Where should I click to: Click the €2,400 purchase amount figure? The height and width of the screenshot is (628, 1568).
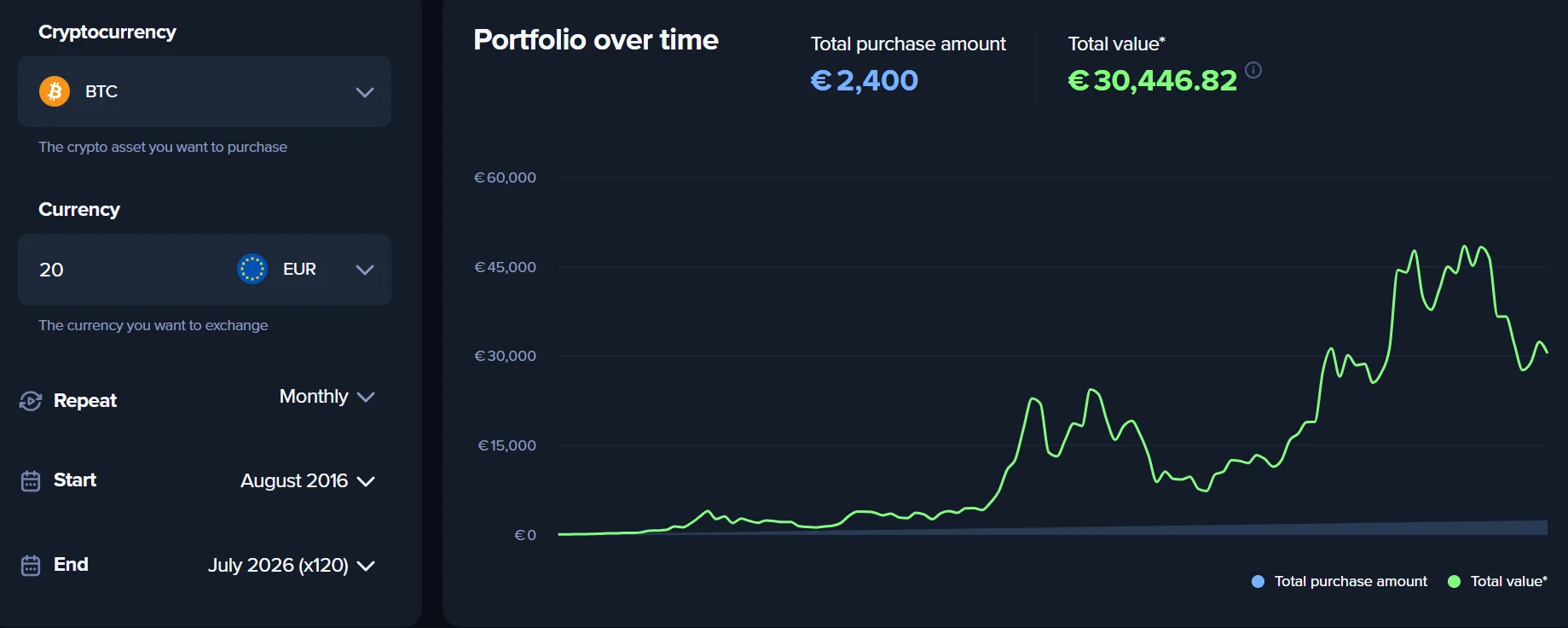864,80
